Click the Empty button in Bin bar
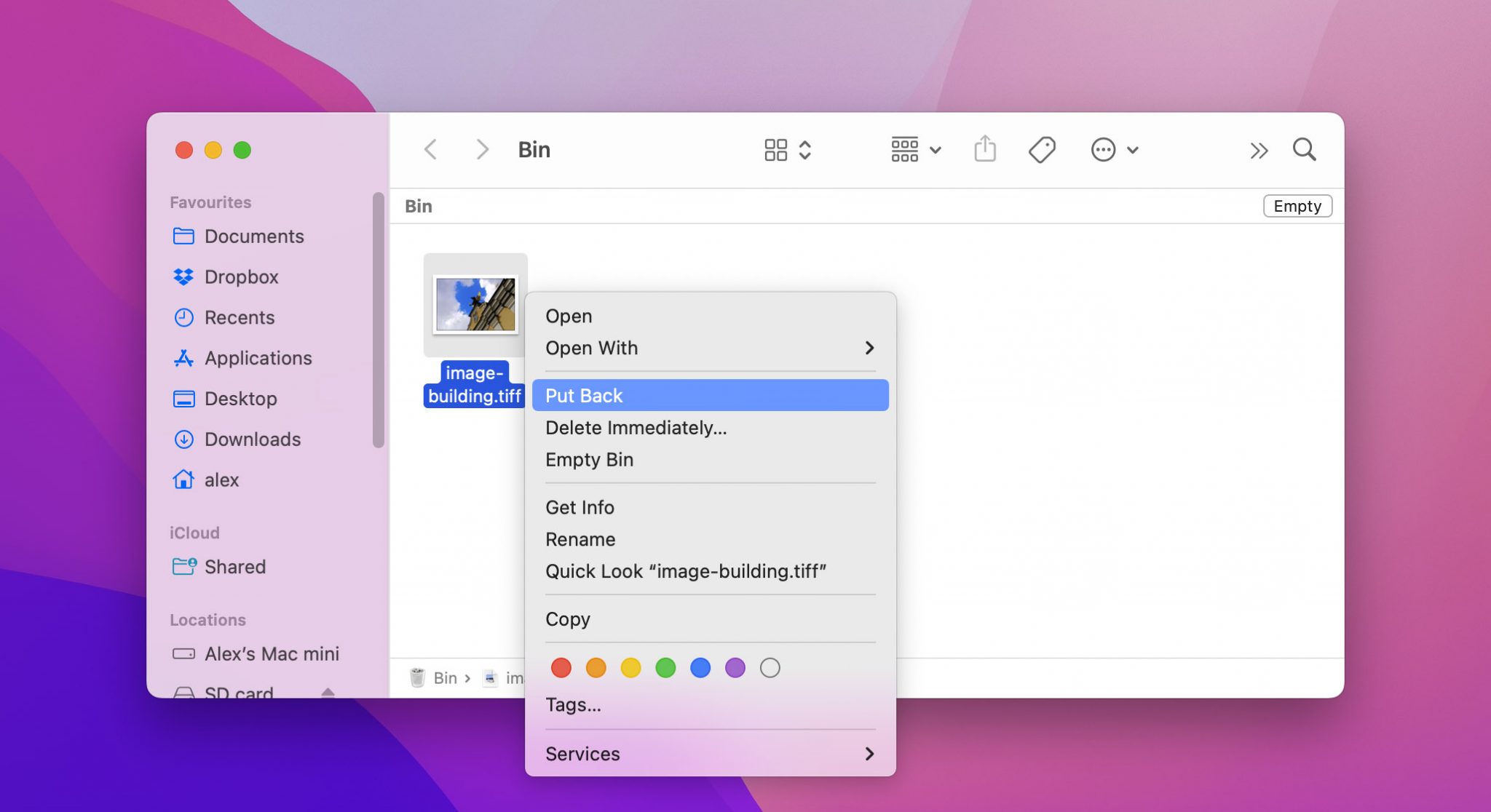1491x812 pixels. click(1297, 206)
